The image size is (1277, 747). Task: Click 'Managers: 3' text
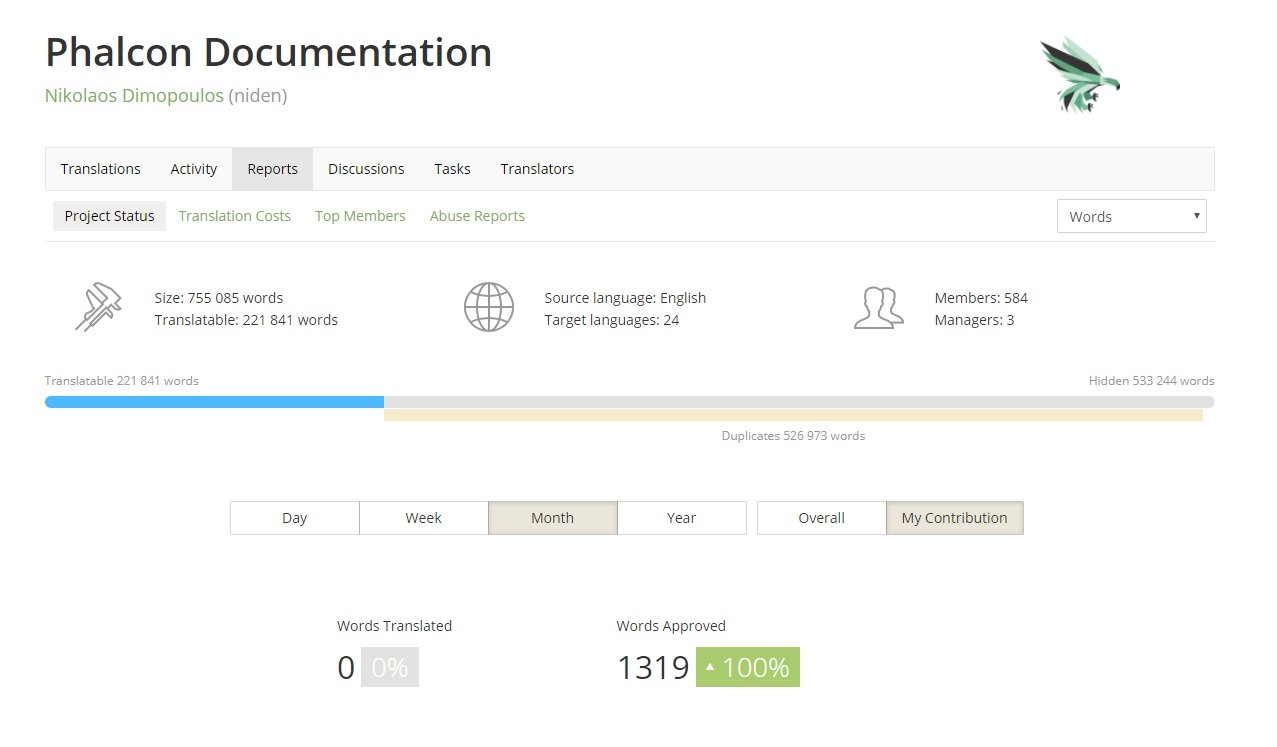[x=974, y=320]
